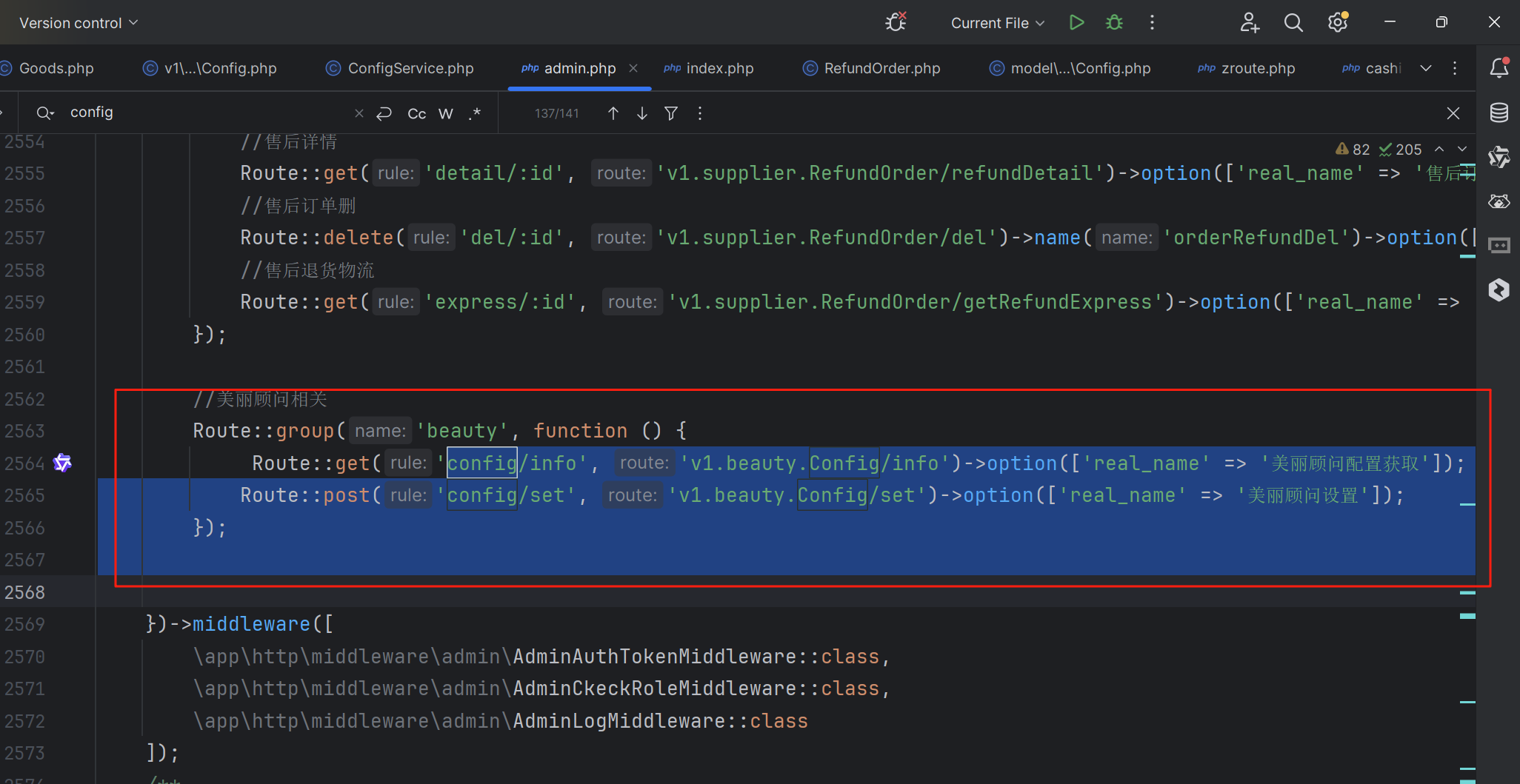This screenshot has width=1520, height=784.
Task: Open the AI assistant sidebar icon
Action: (1499, 157)
